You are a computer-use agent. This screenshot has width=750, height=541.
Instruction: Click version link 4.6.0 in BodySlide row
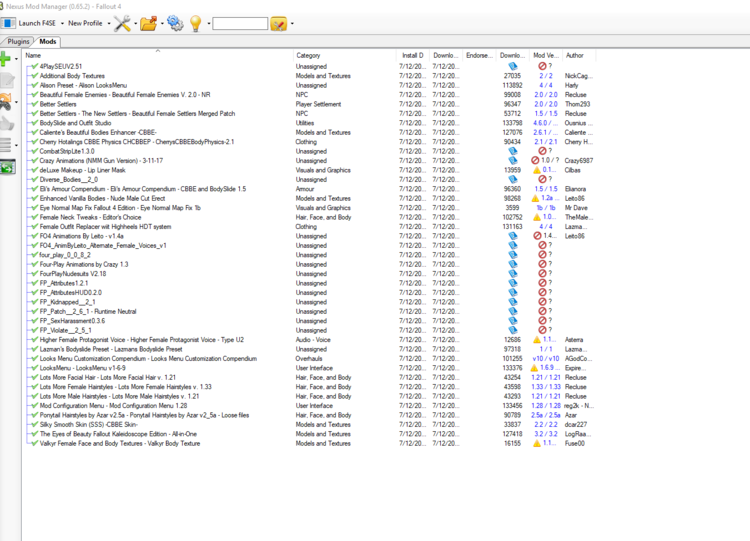coord(545,123)
